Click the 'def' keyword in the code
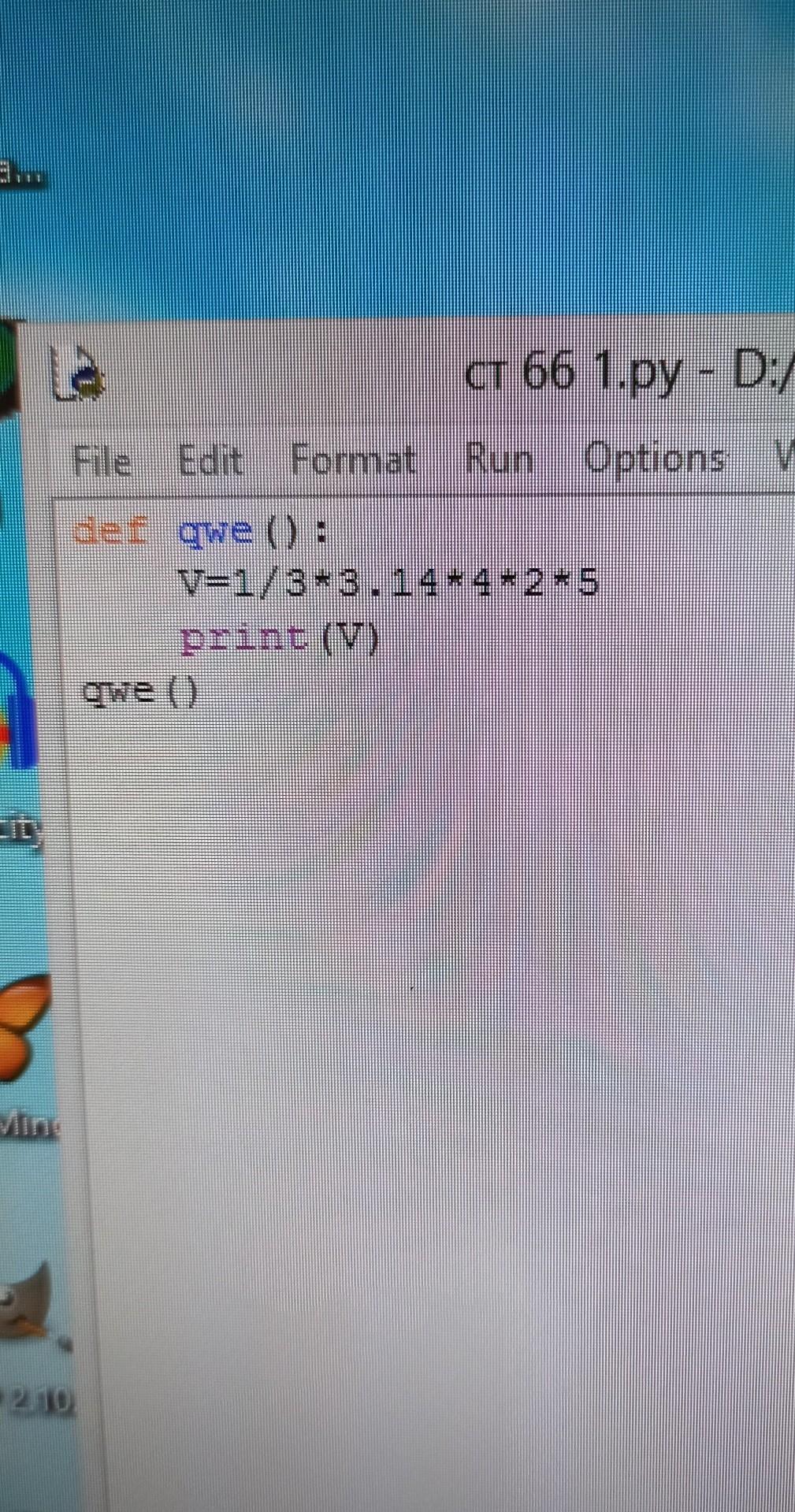The width and height of the screenshot is (795, 1512). (x=110, y=531)
